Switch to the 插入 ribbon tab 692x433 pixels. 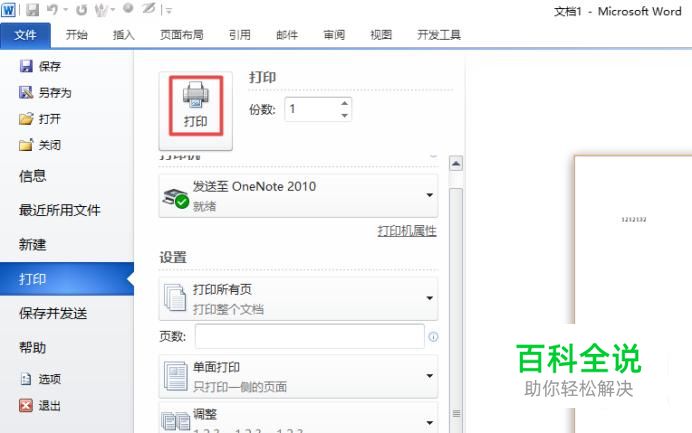pyautogui.click(x=124, y=35)
